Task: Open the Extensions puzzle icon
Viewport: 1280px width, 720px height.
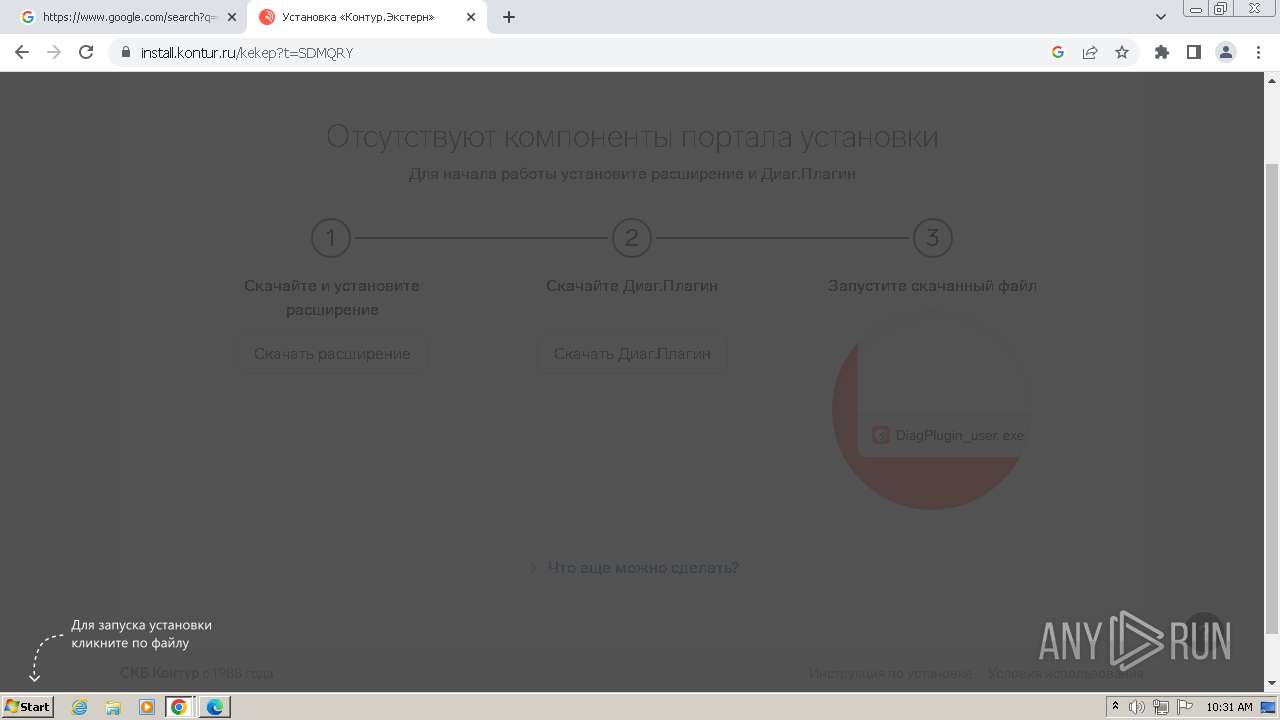Action: [x=1162, y=52]
